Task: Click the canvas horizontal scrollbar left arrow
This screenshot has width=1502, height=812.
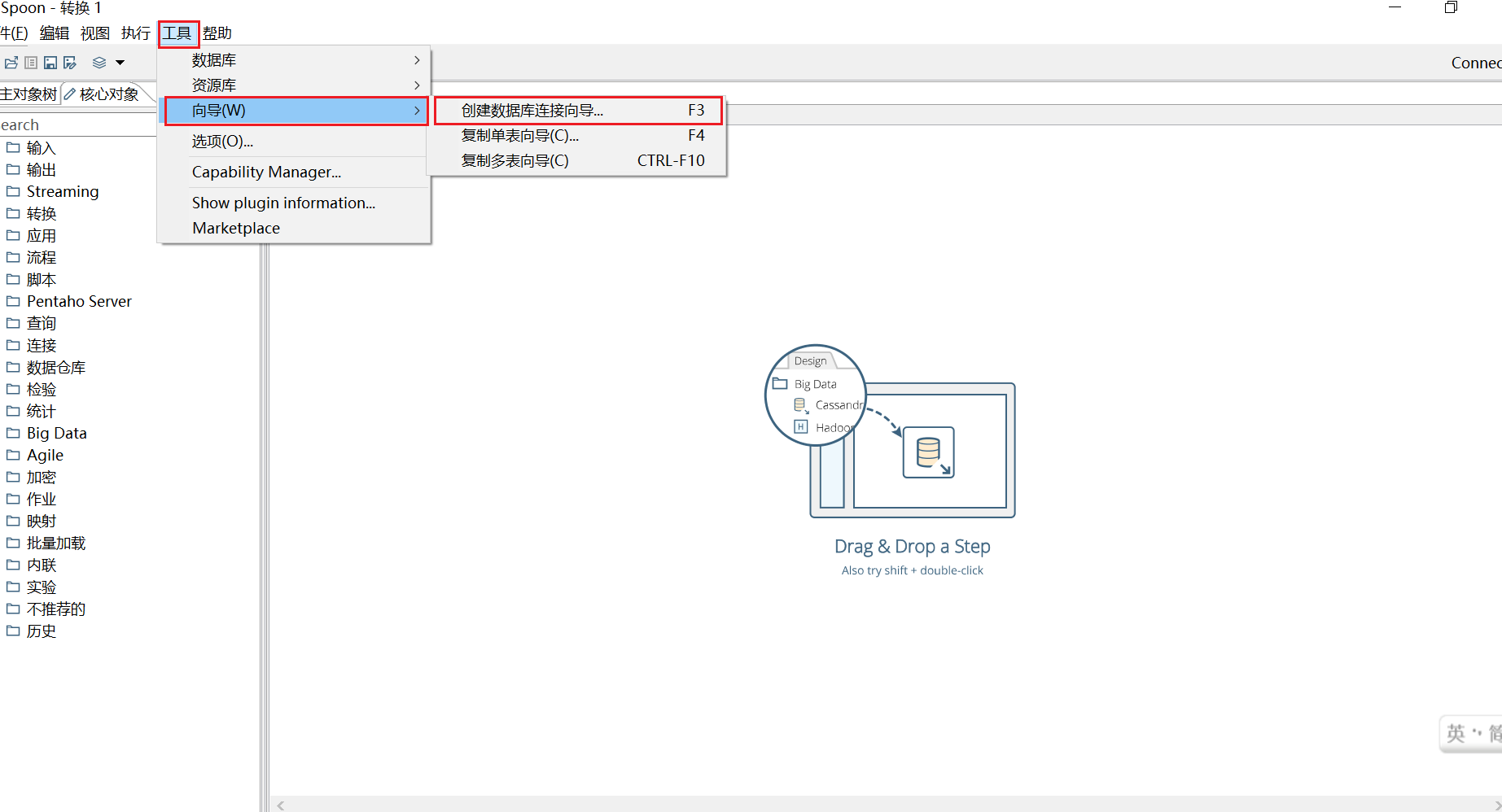Action: pos(280,805)
